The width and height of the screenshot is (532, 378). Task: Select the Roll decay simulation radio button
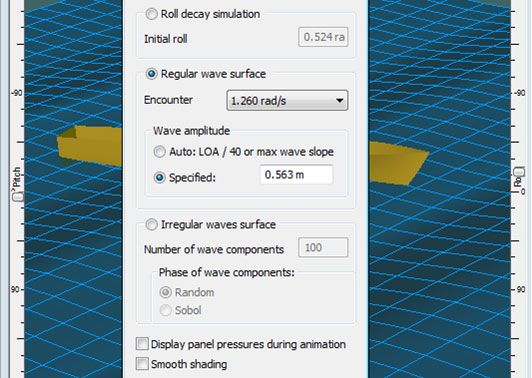151,14
